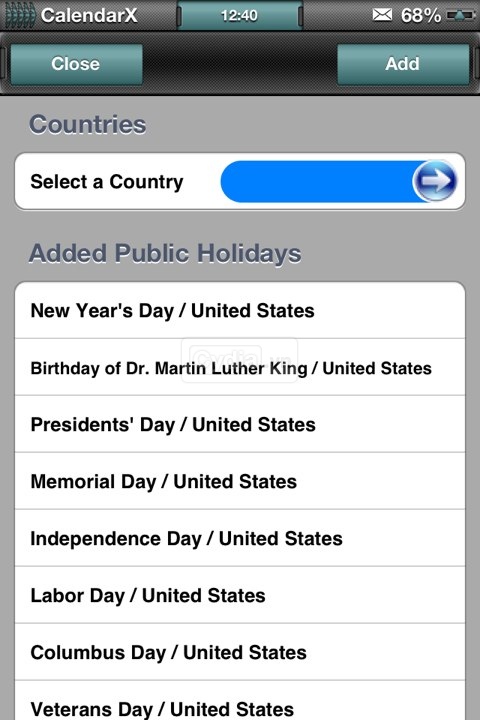Tap Independence Day / United States entry
Screen dimensions: 480x720
click(240, 538)
